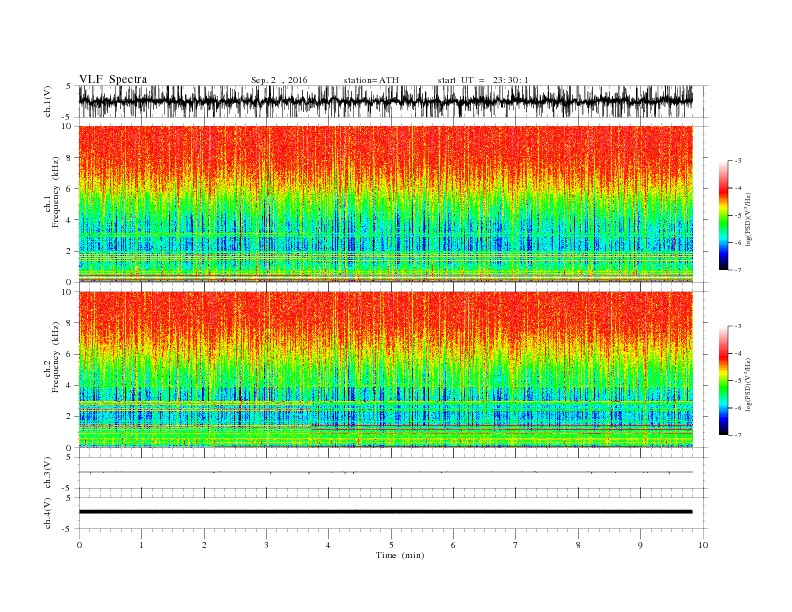Select the date text "Sep. 2 , 2016"
Viewport: 792px width, 612px height.
point(279,80)
